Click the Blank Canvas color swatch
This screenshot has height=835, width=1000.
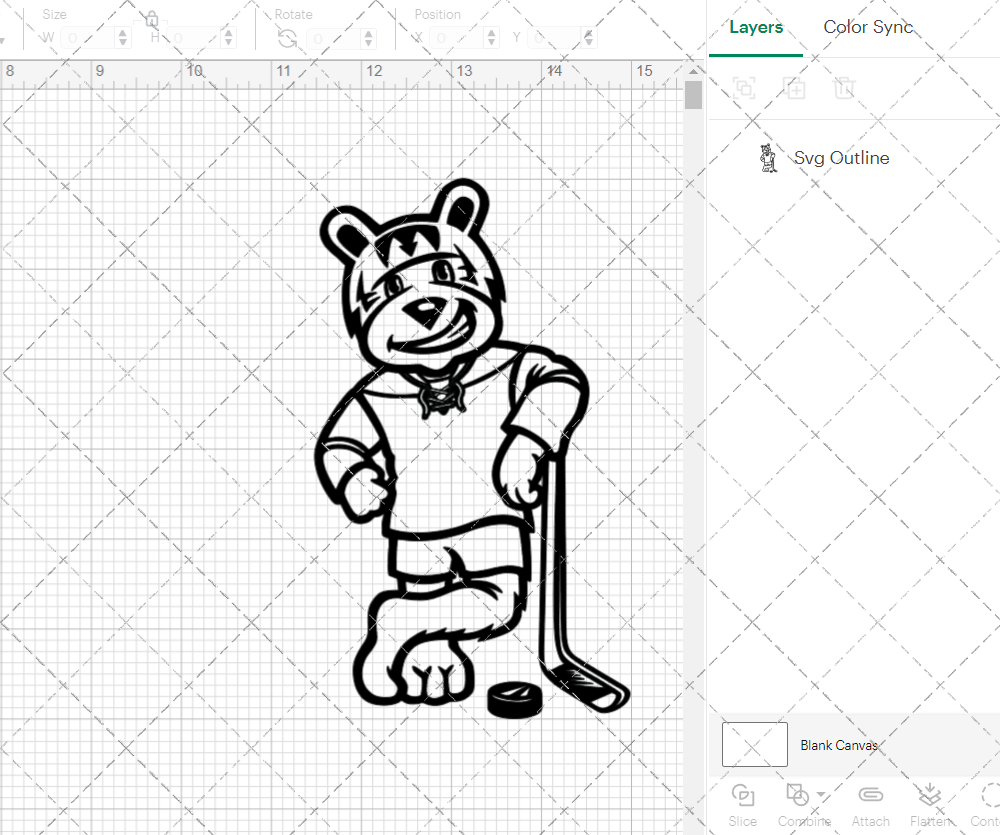(x=754, y=745)
